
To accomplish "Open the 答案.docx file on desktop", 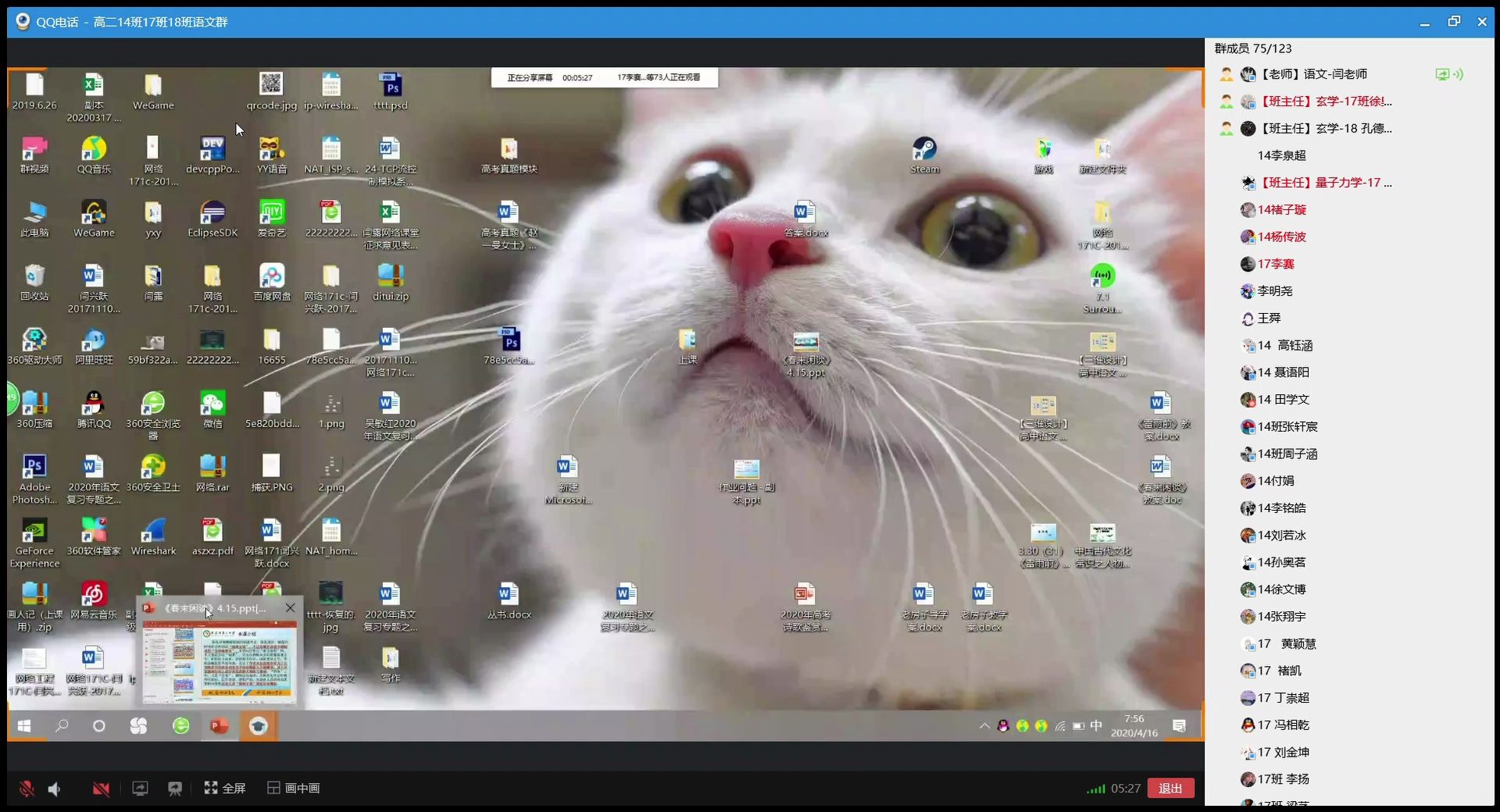I will [805, 219].
